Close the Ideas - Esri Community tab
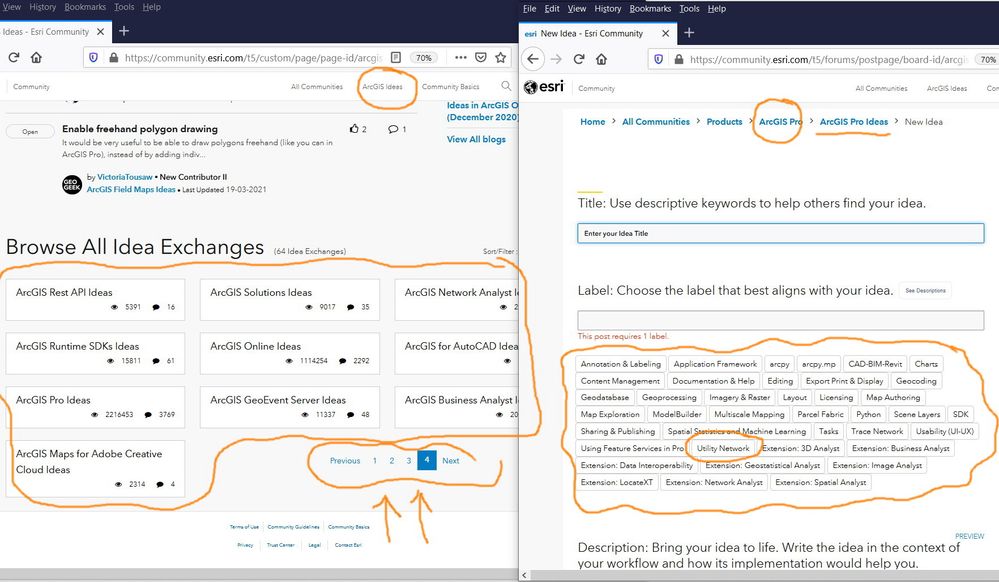This screenshot has width=999, height=582. pyautogui.click(x=100, y=31)
